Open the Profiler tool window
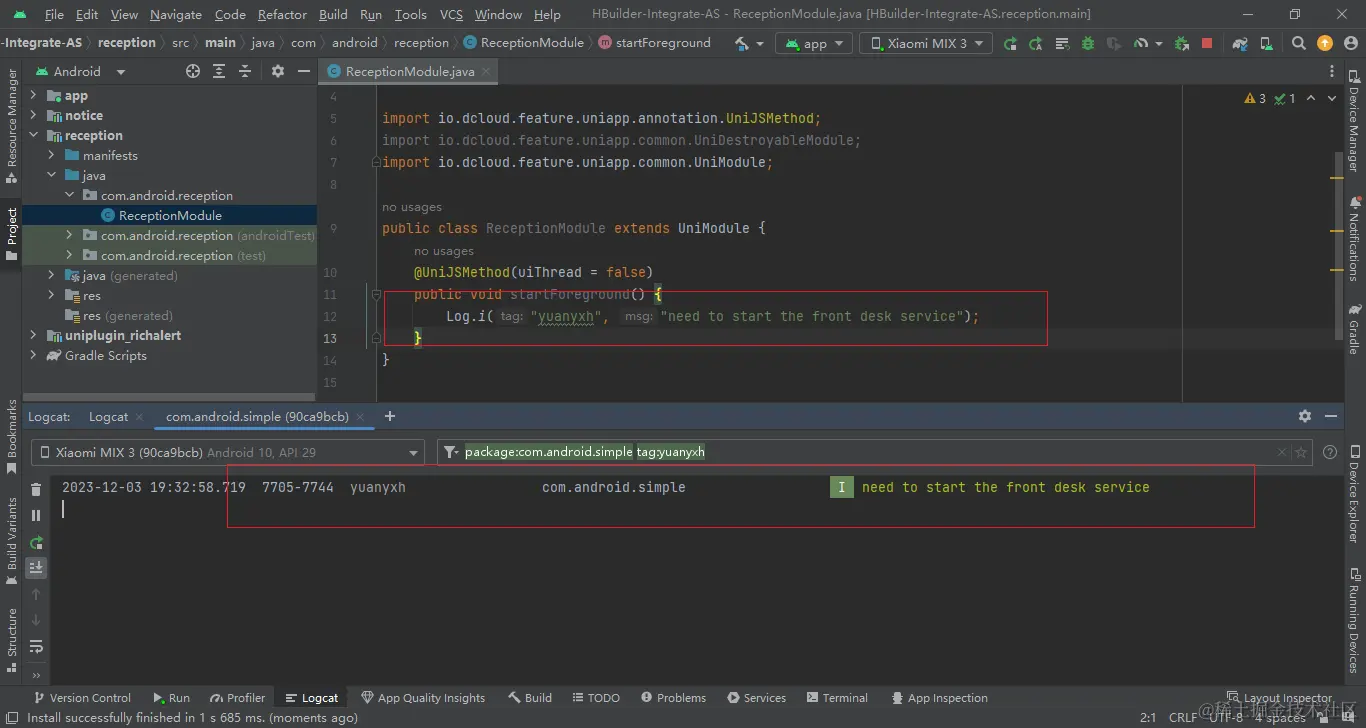 pos(238,698)
